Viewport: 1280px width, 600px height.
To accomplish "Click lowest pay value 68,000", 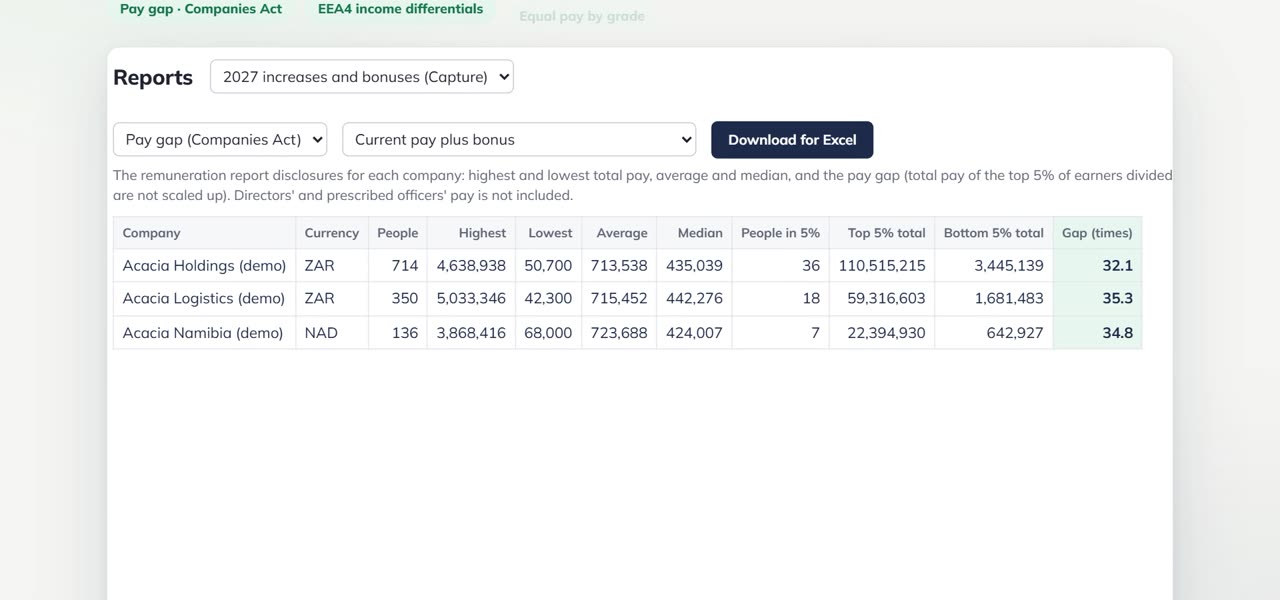I will [x=549, y=333].
